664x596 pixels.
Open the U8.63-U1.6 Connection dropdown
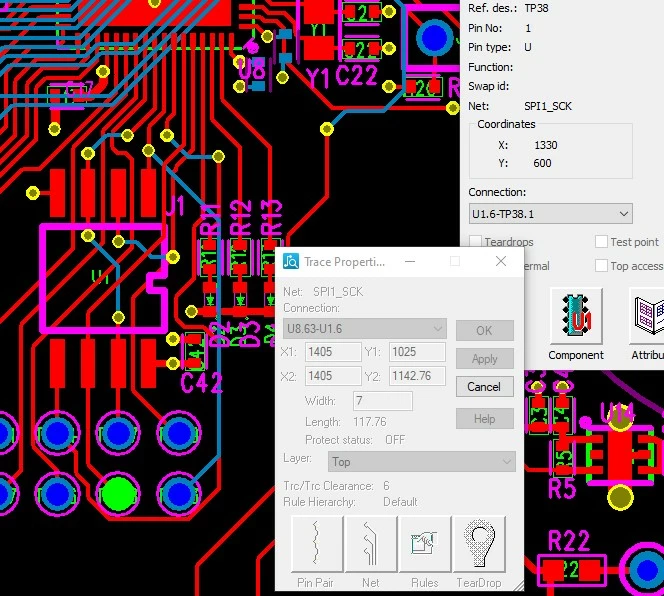click(x=365, y=329)
